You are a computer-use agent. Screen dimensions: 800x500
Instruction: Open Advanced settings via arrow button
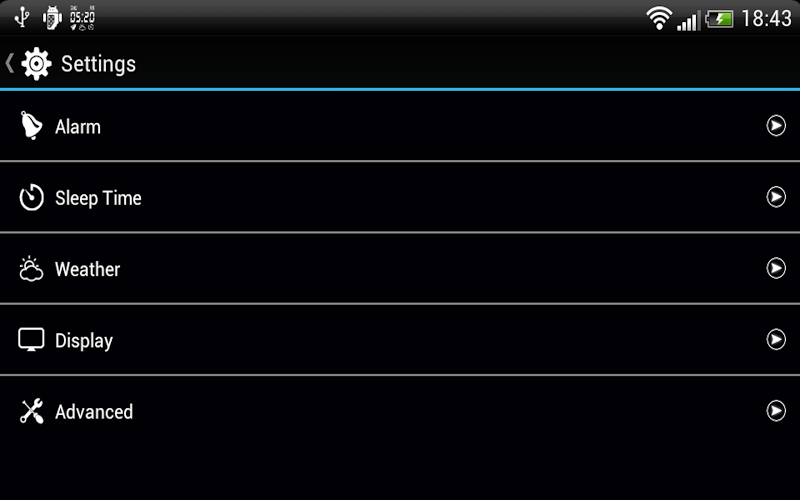click(776, 411)
